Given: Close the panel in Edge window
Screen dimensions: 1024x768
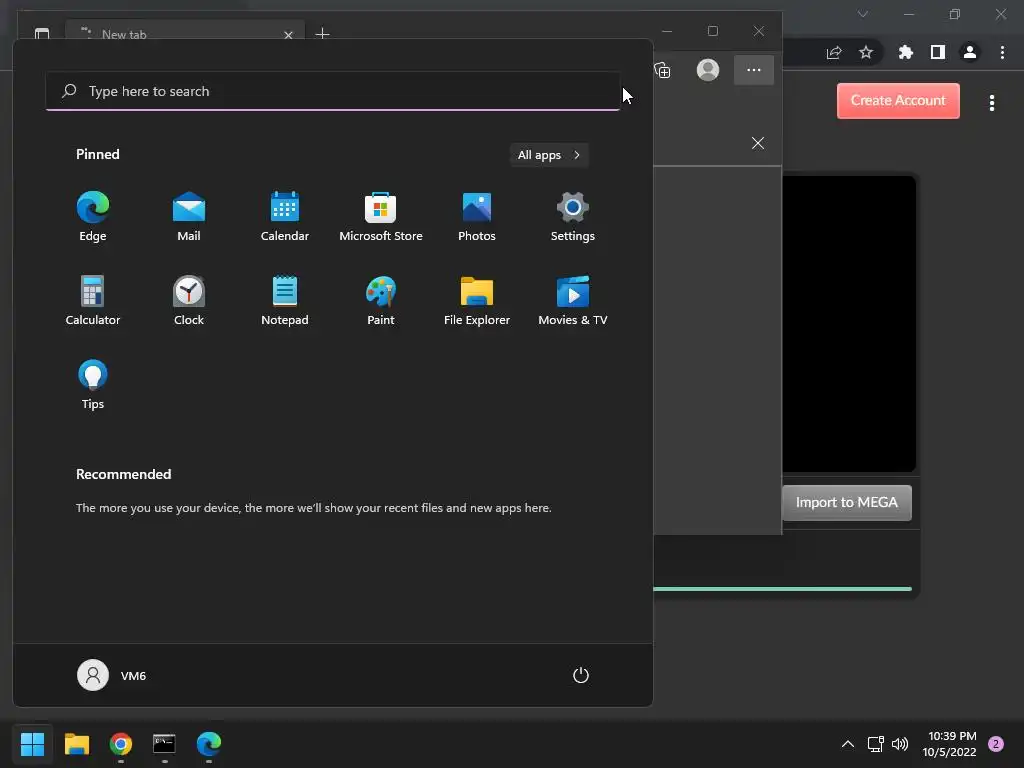Looking at the screenshot, I should point(758,143).
